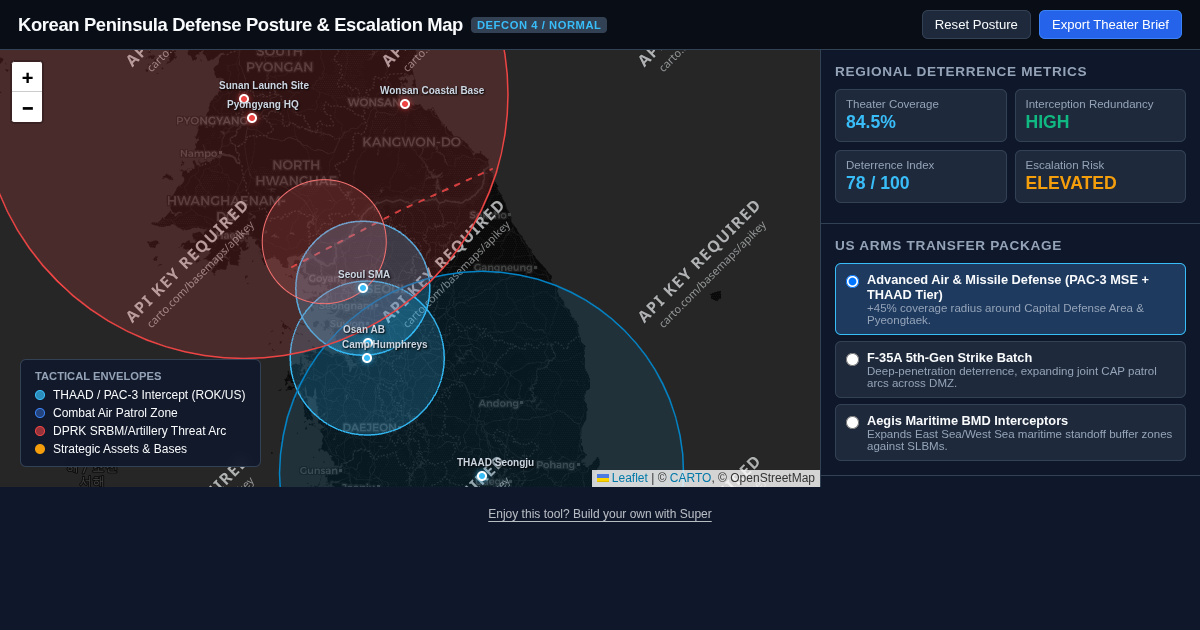Click the THAAD/PAC-3 Intercept legend dot

(40, 395)
